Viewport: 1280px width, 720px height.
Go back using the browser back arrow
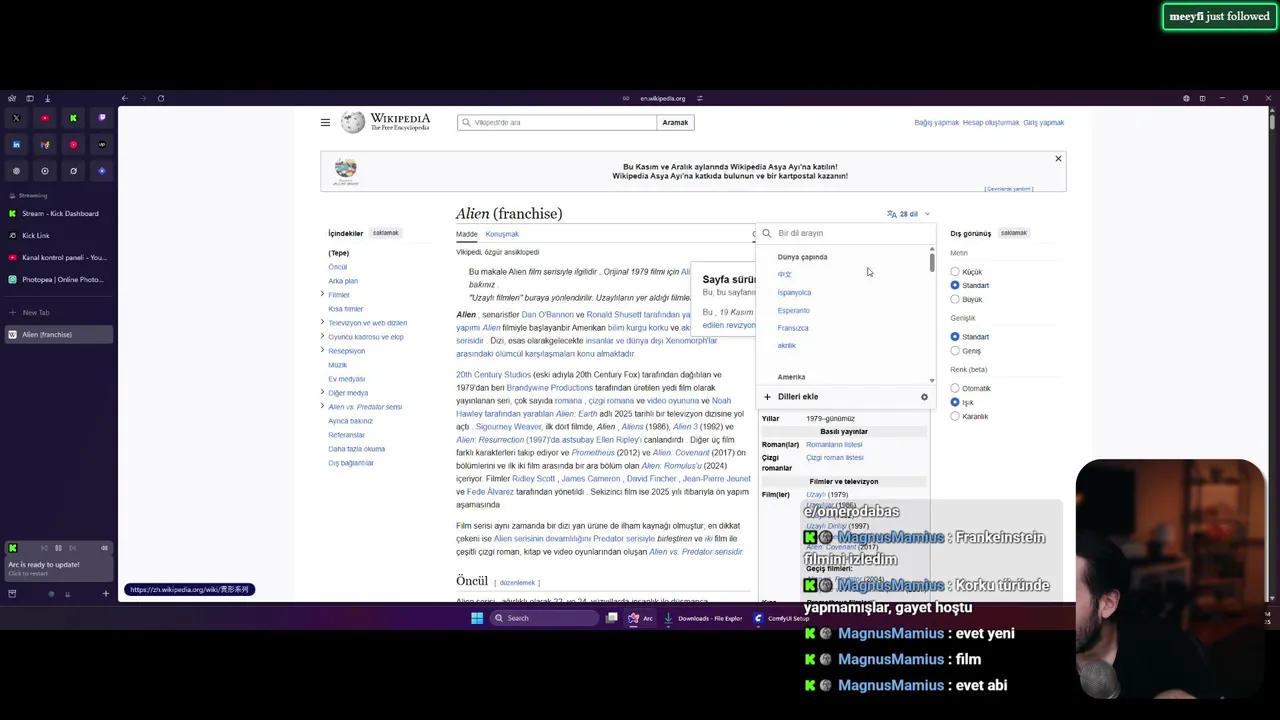(x=124, y=98)
